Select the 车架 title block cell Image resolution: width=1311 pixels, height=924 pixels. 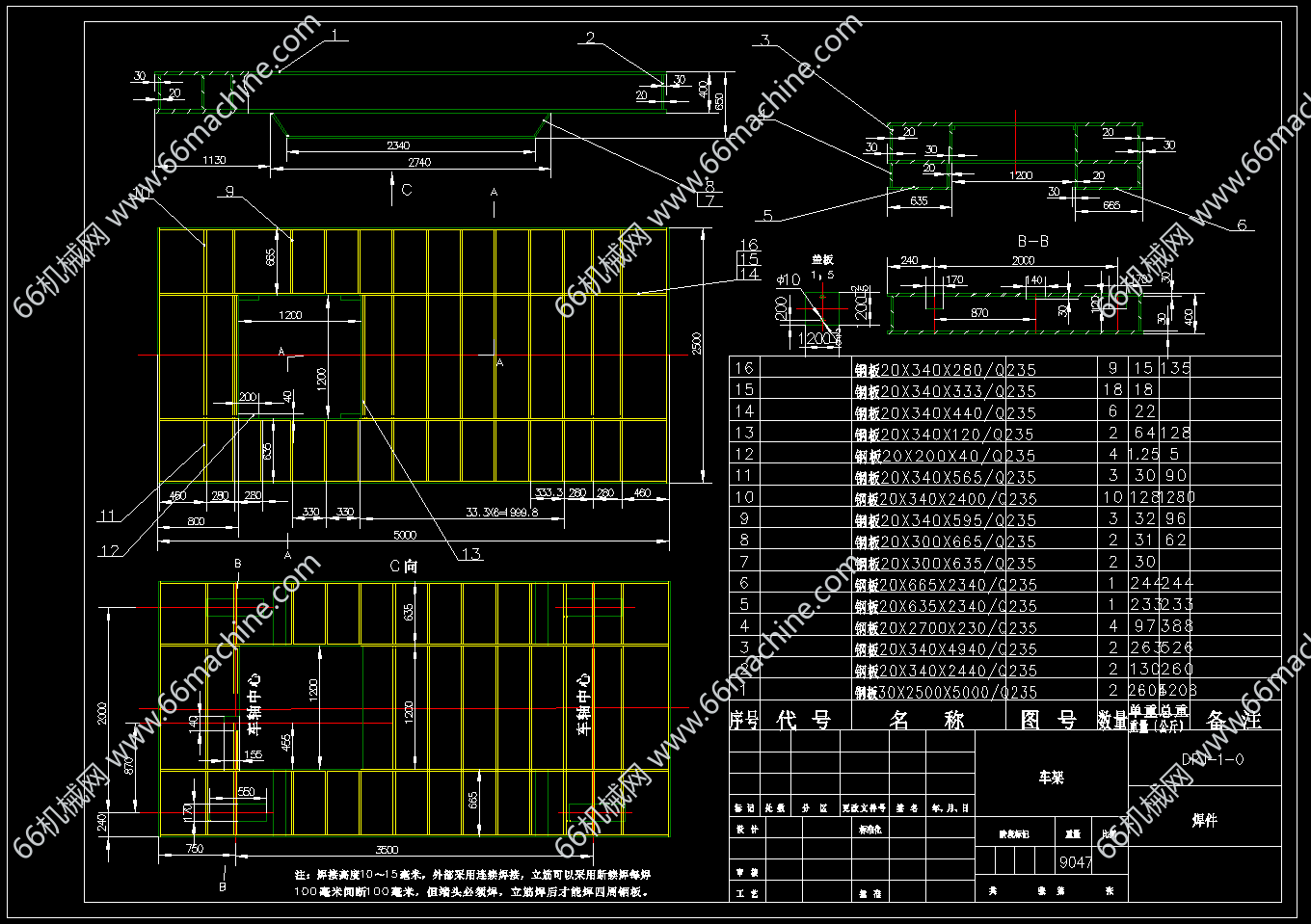(1051, 777)
